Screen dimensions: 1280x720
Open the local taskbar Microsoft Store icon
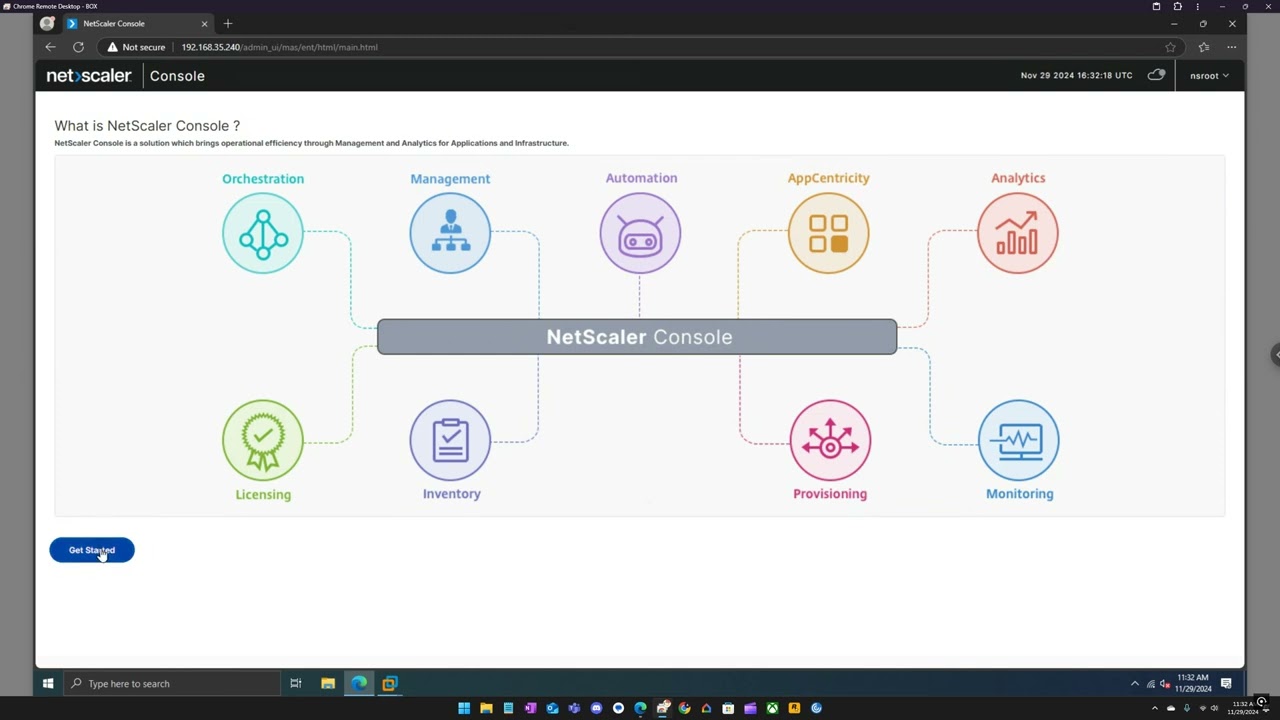(x=728, y=708)
